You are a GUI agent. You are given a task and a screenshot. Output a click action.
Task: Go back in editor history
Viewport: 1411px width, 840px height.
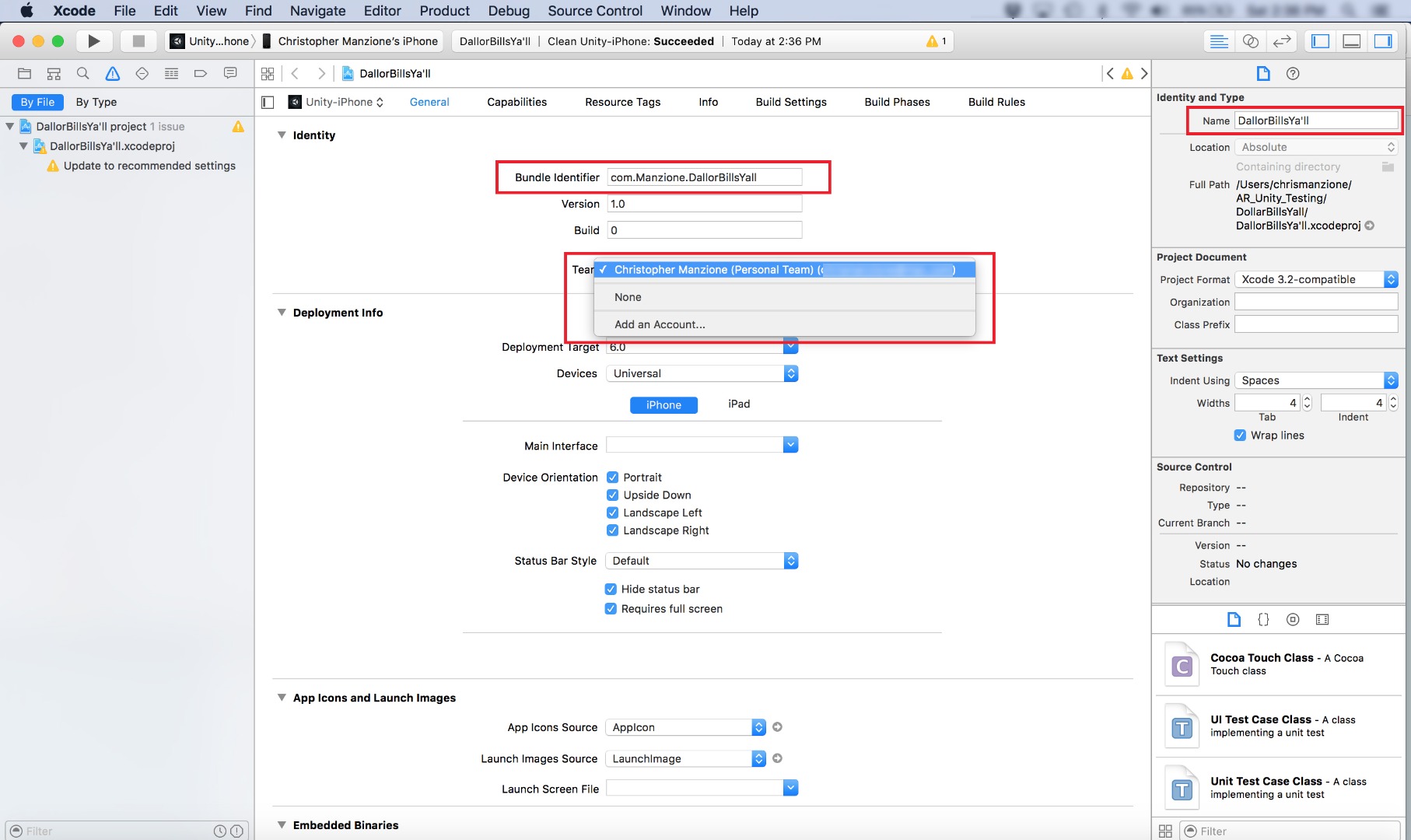pyautogui.click(x=295, y=73)
